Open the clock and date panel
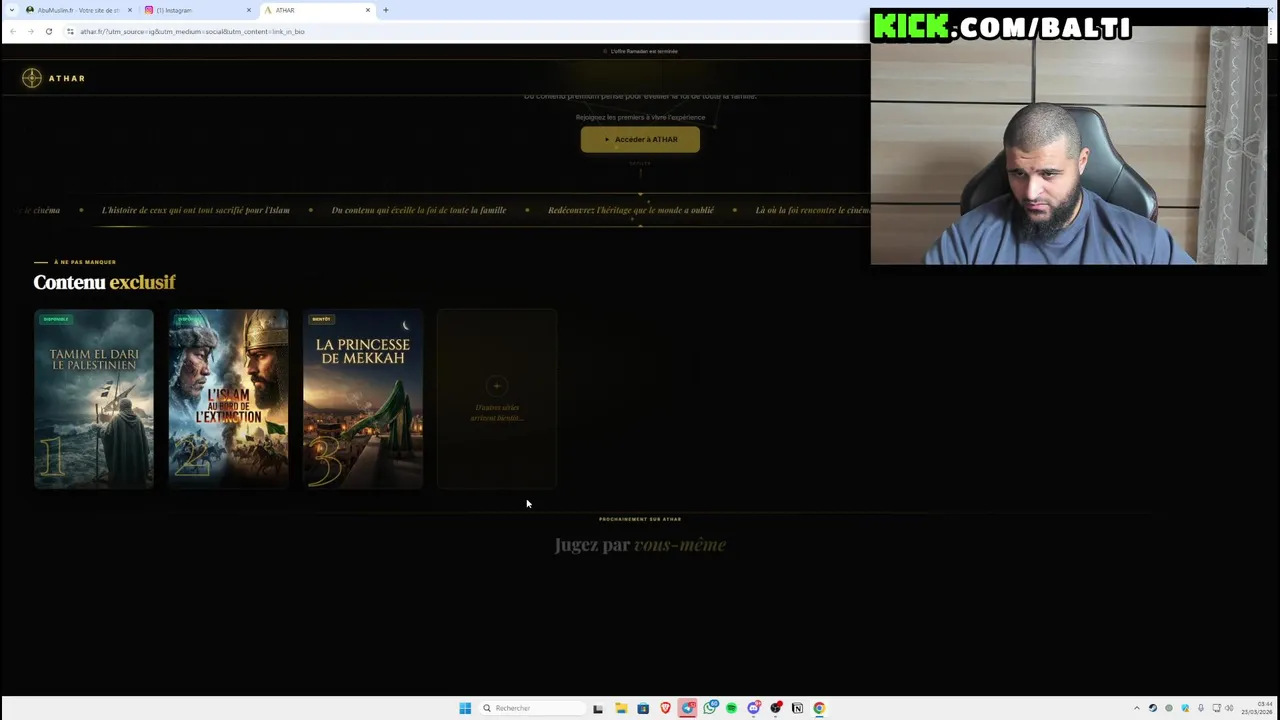1280x720 pixels. click(1258, 708)
